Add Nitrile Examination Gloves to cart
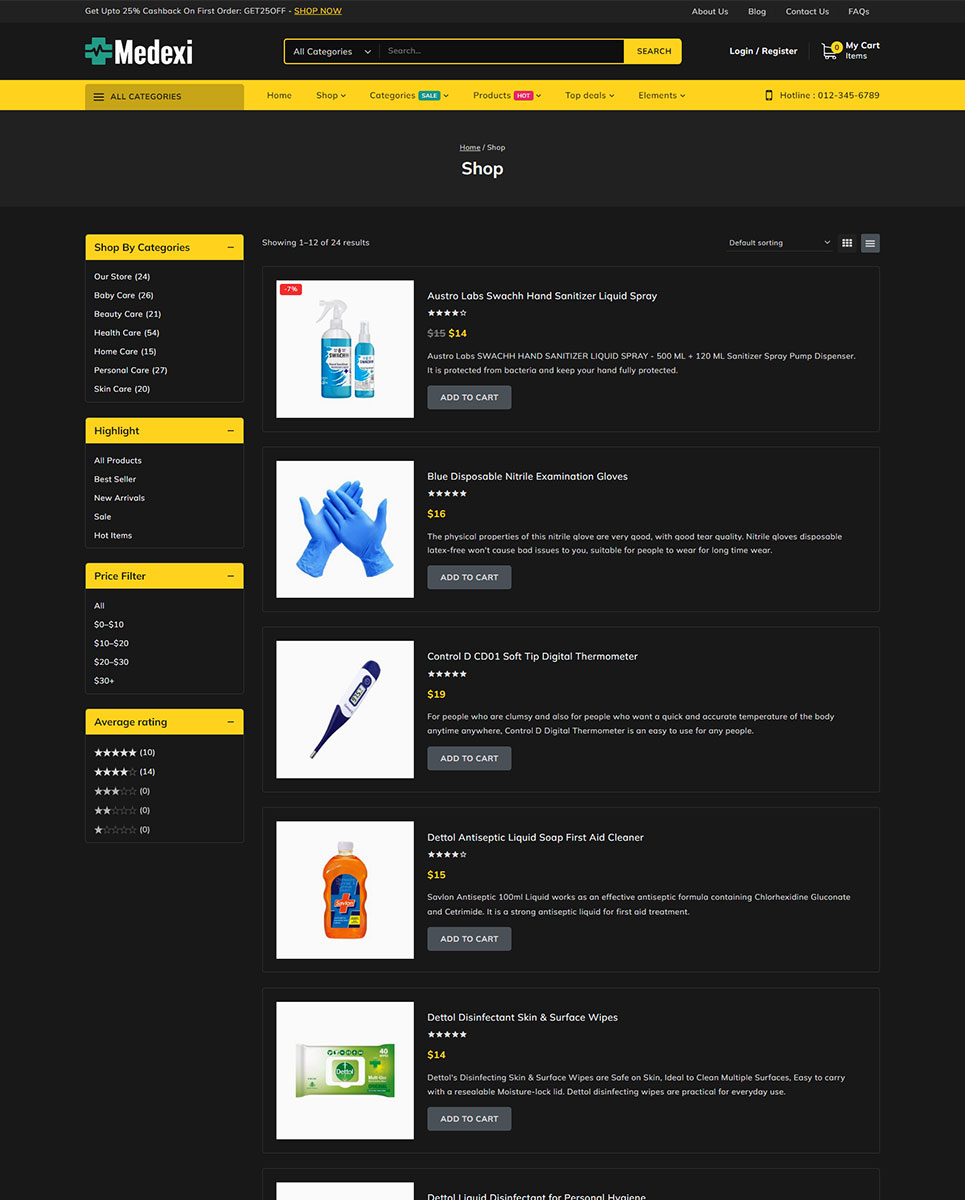This screenshot has width=965, height=1200. coord(469,578)
